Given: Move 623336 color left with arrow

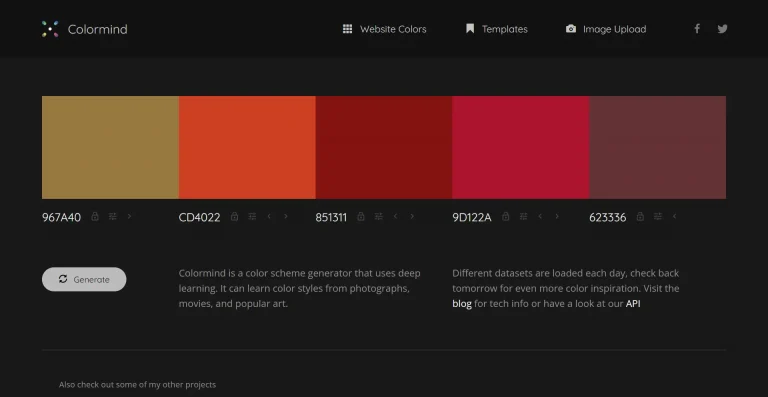Looking at the screenshot, I should 674,216.
